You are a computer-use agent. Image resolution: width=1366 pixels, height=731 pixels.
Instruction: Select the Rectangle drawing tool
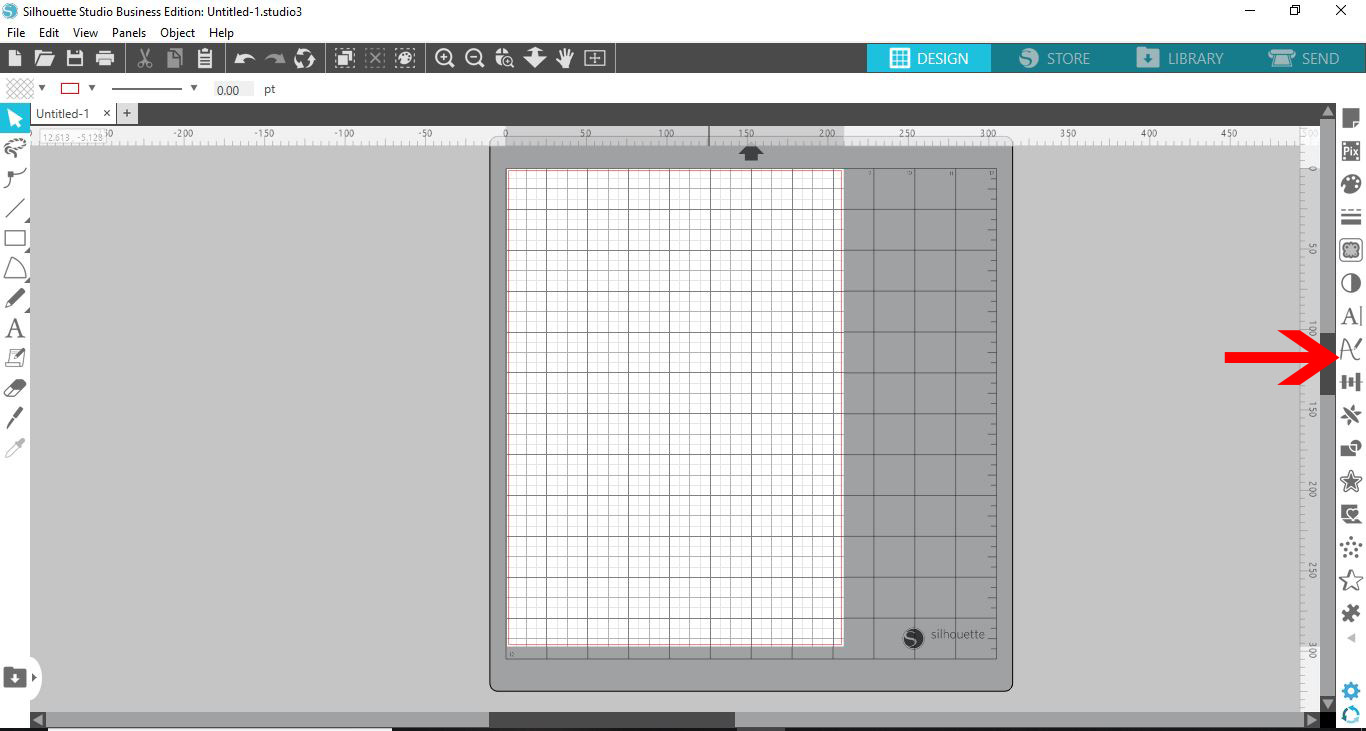15,238
